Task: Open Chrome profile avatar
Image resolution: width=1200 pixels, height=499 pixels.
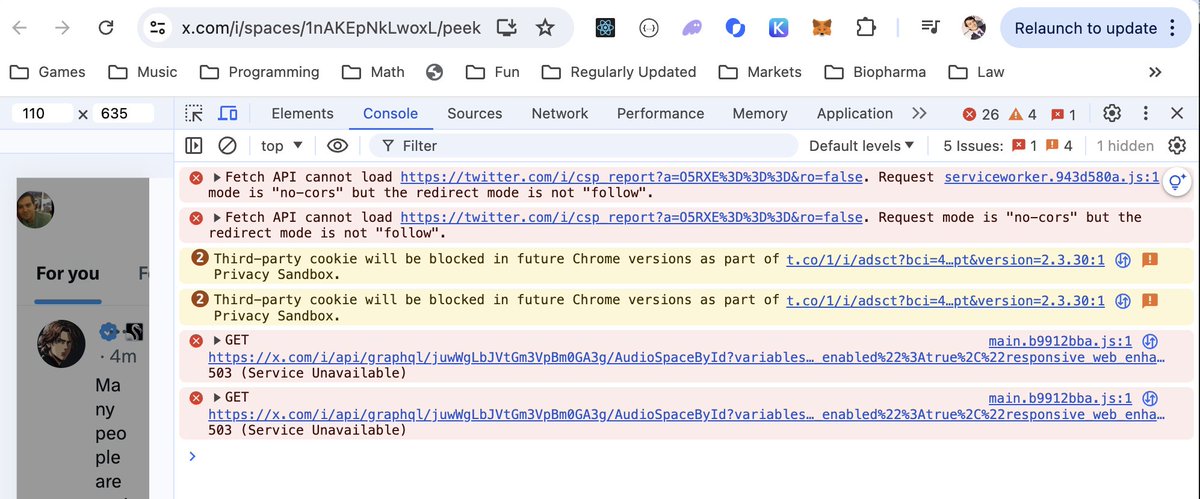Action: pos(974,28)
